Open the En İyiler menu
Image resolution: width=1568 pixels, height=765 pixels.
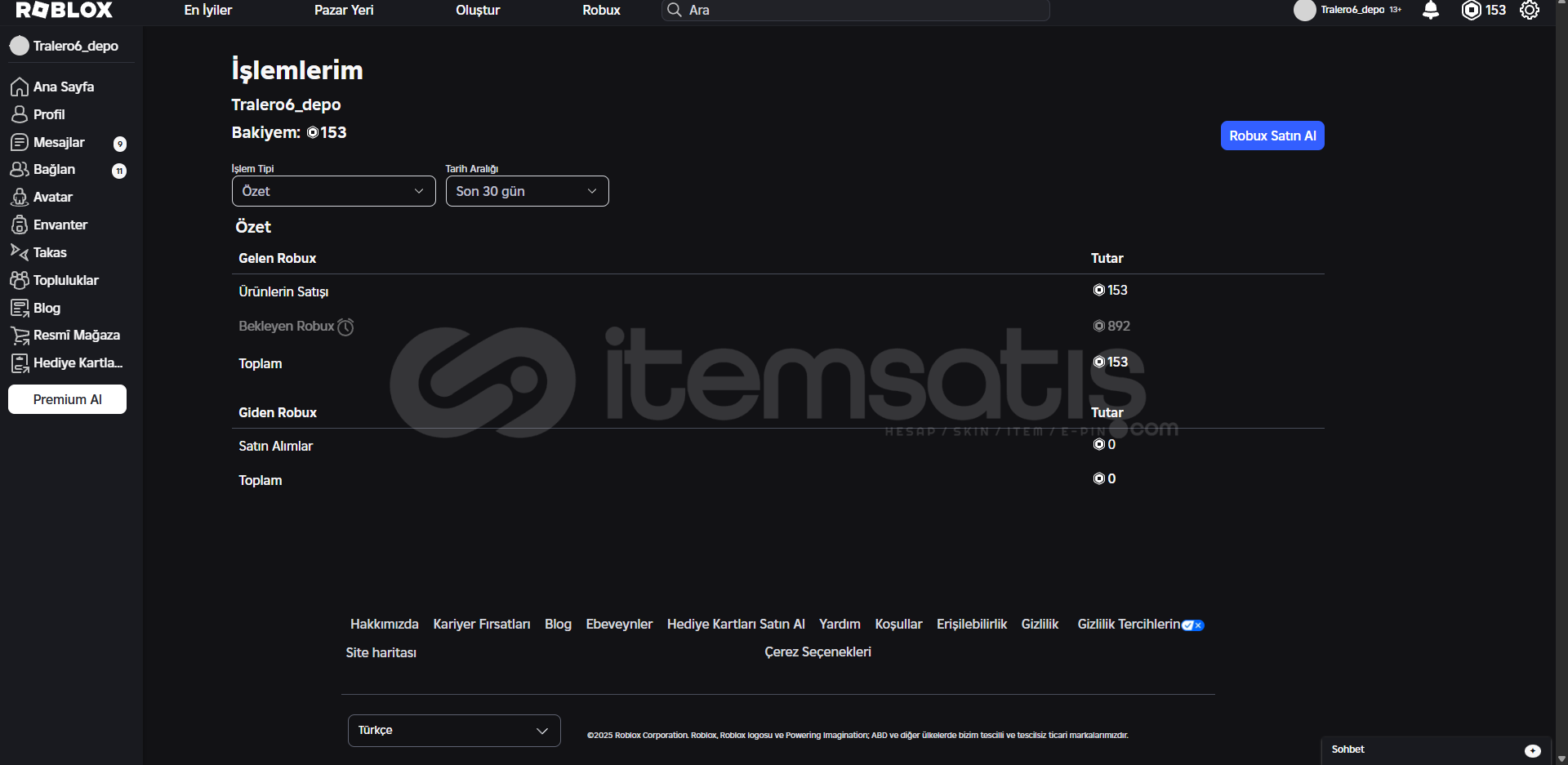(208, 10)
